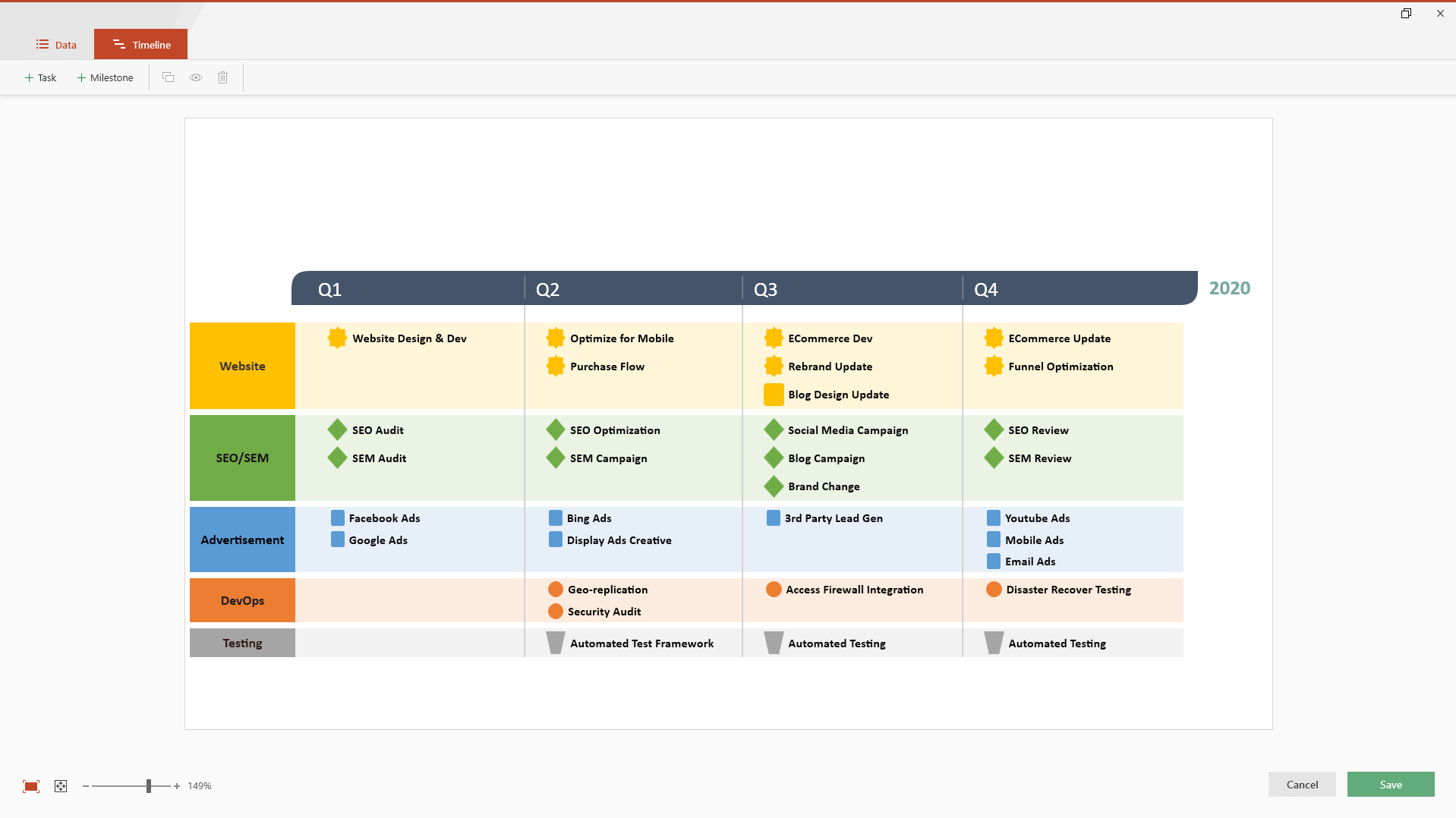The height and width of the screenshot is (818, 1456).
Task: Click the trash delete icon
Action: coord(223,77)
